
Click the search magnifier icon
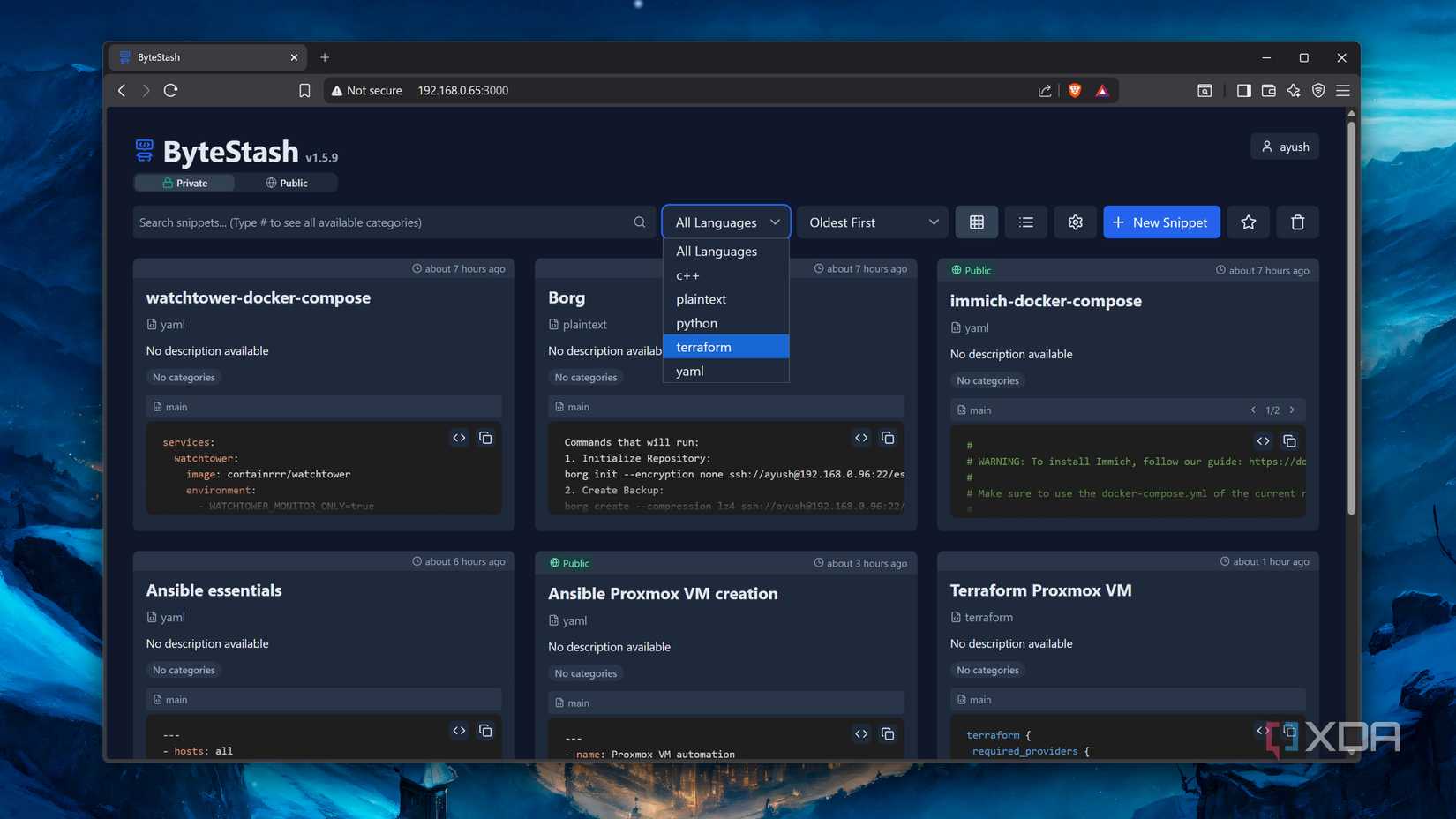pos(640,222)
